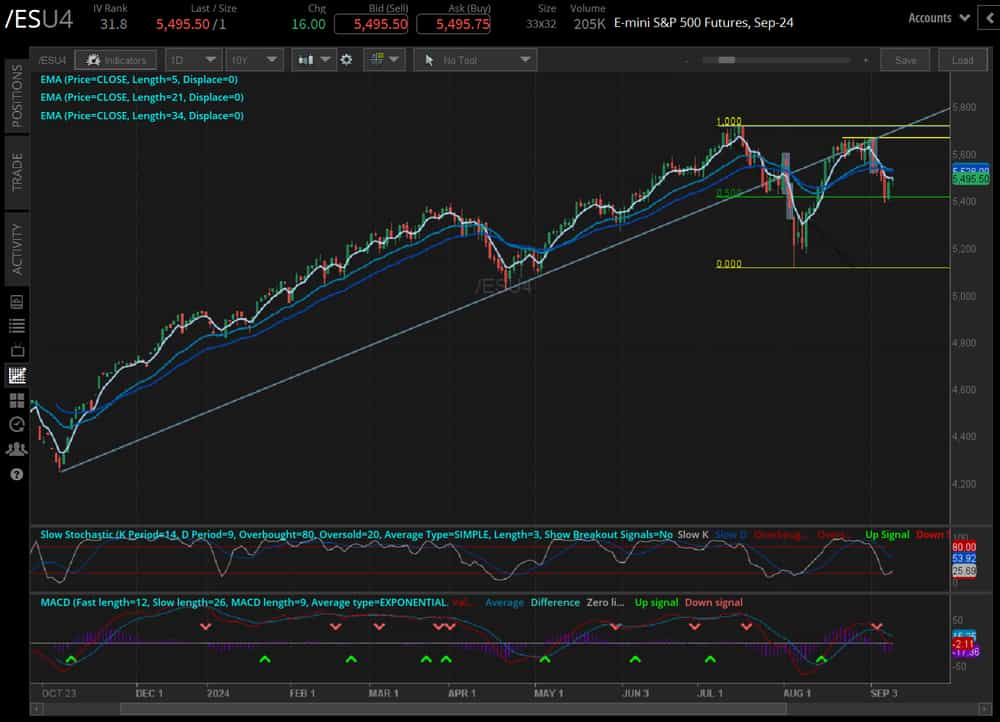Click the scrollbar right arrow
Image resolution: width=1000 pixels, height=722 pixels.
pos(985,709)
